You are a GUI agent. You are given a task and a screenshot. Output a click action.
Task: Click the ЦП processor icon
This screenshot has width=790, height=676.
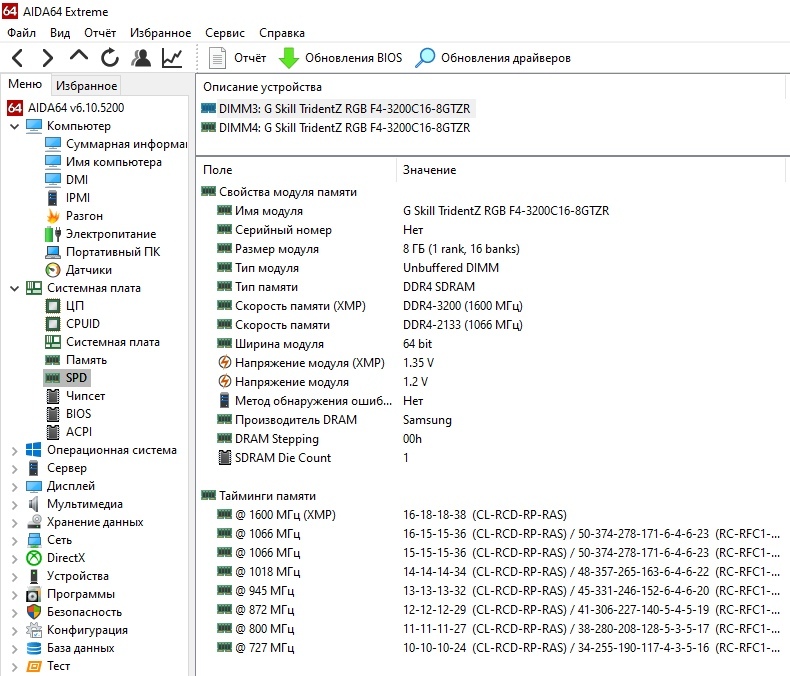[x=53, y=306]
